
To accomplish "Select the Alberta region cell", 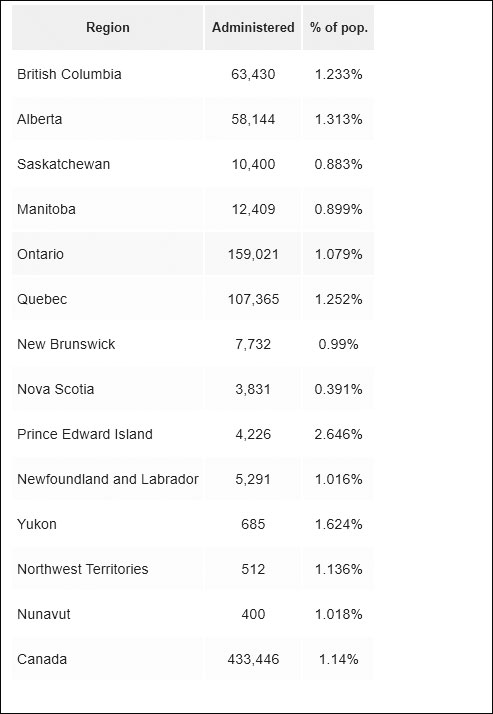I will point(108,119).
